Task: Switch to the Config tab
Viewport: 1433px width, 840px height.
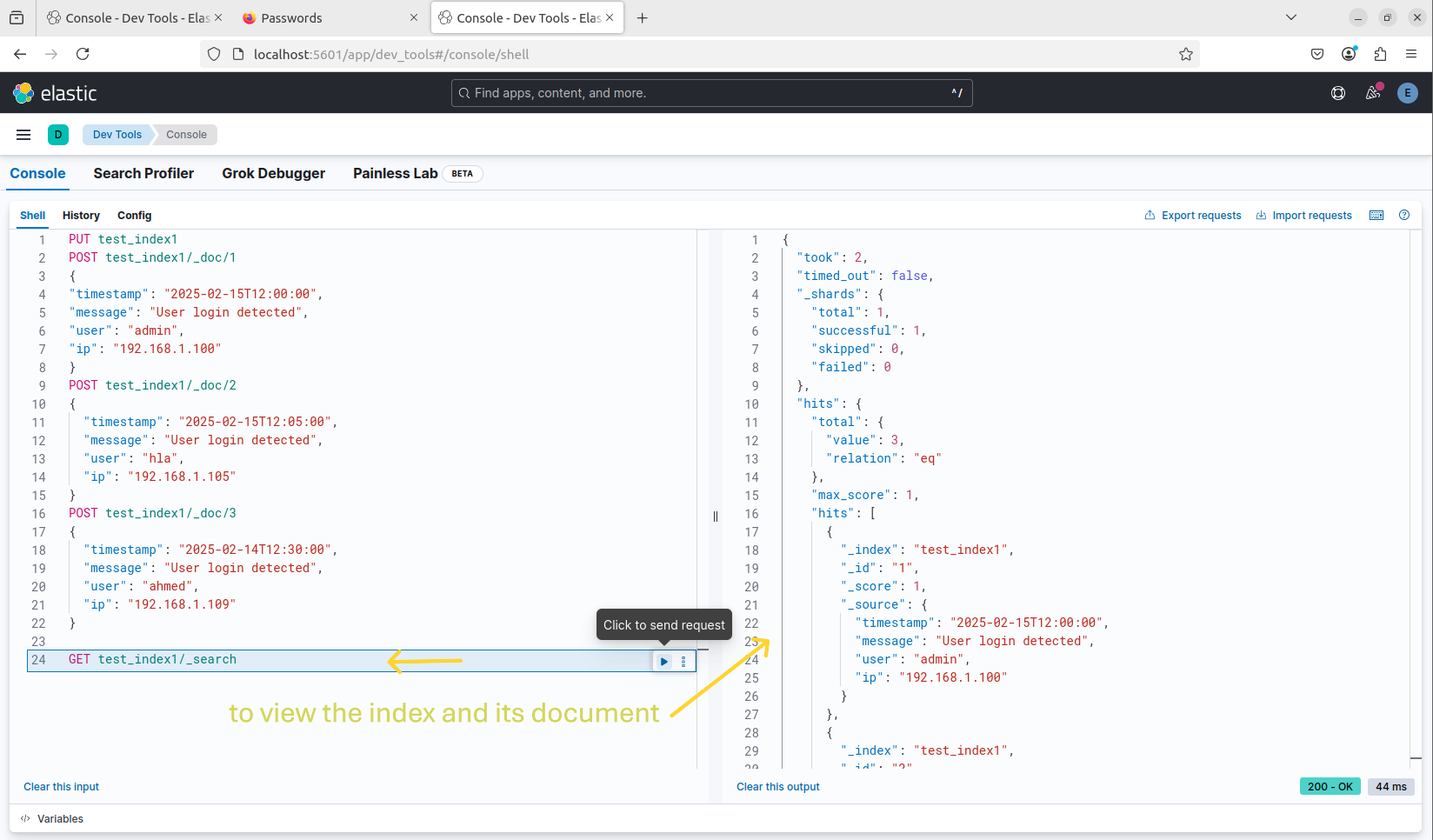Action: (134, 216)
